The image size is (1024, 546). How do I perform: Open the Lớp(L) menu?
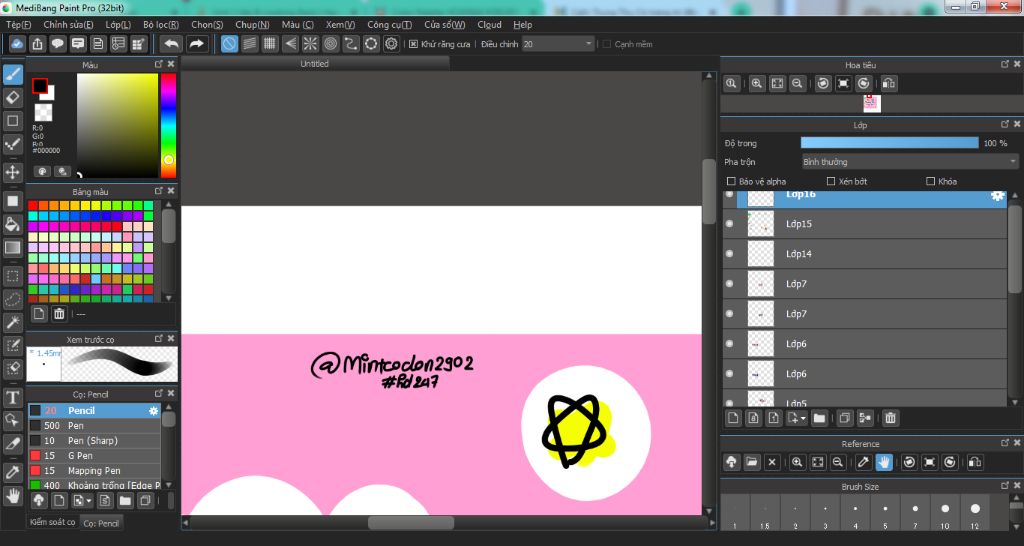118,25
